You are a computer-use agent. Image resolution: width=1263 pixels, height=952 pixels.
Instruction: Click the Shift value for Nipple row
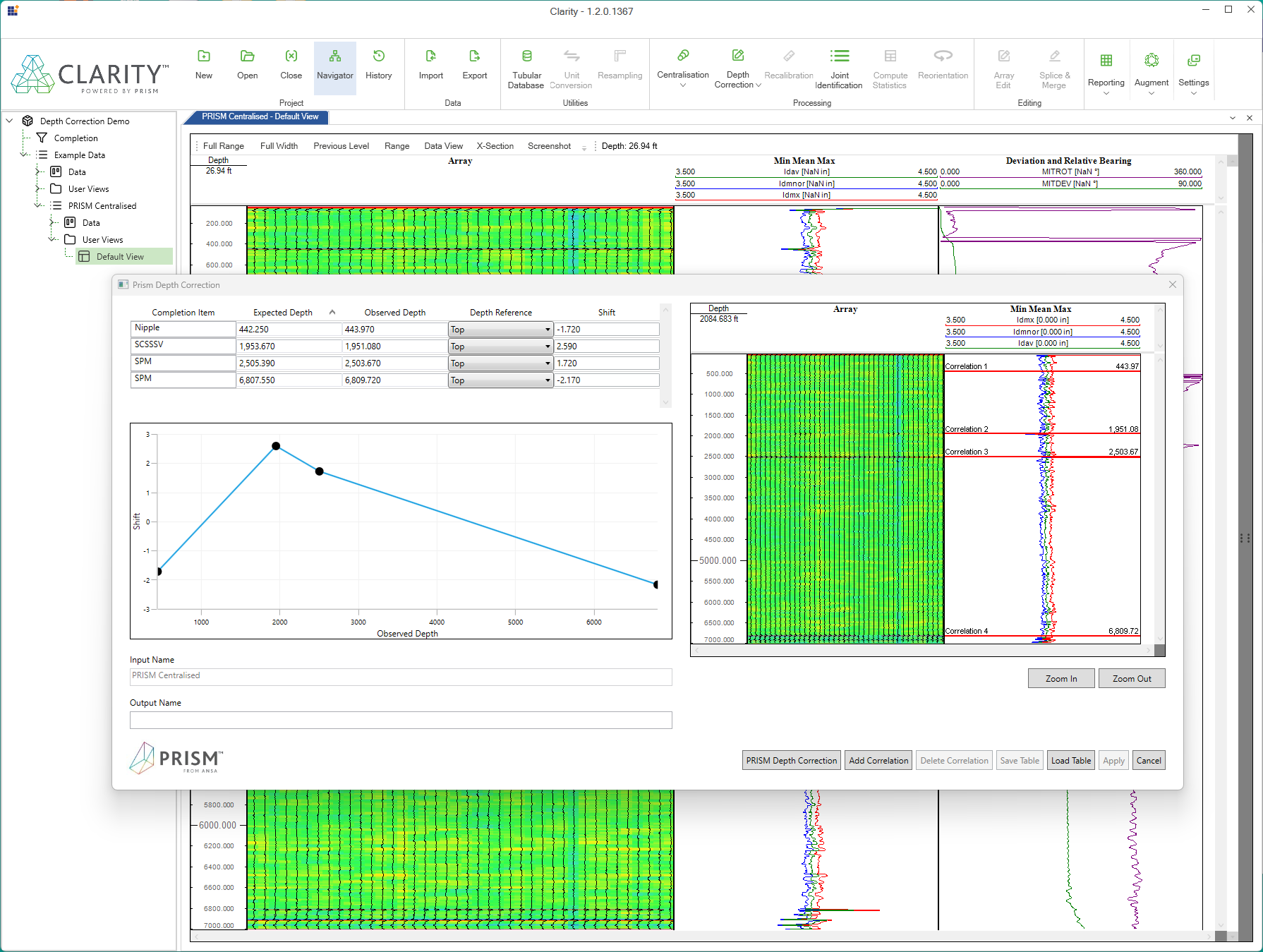click(x=607, y=330)
